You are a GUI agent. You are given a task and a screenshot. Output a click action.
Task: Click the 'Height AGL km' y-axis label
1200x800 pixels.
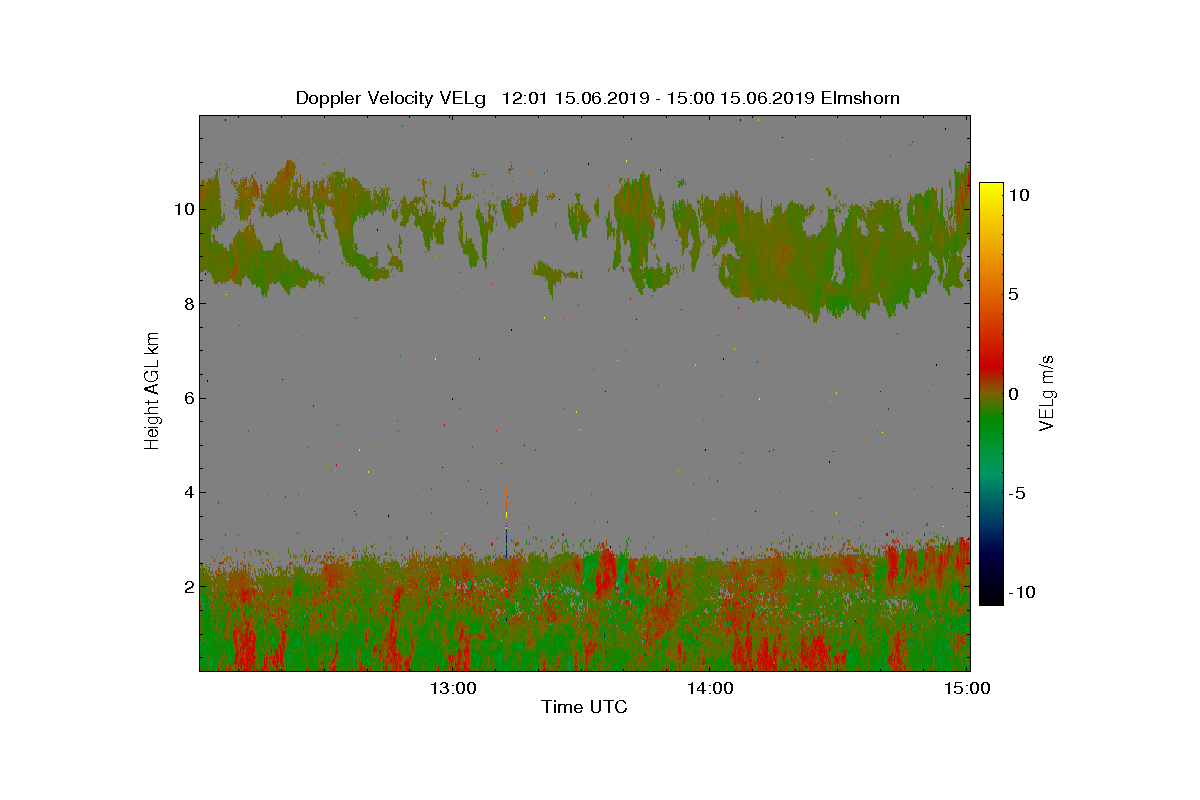click(152, 392)
